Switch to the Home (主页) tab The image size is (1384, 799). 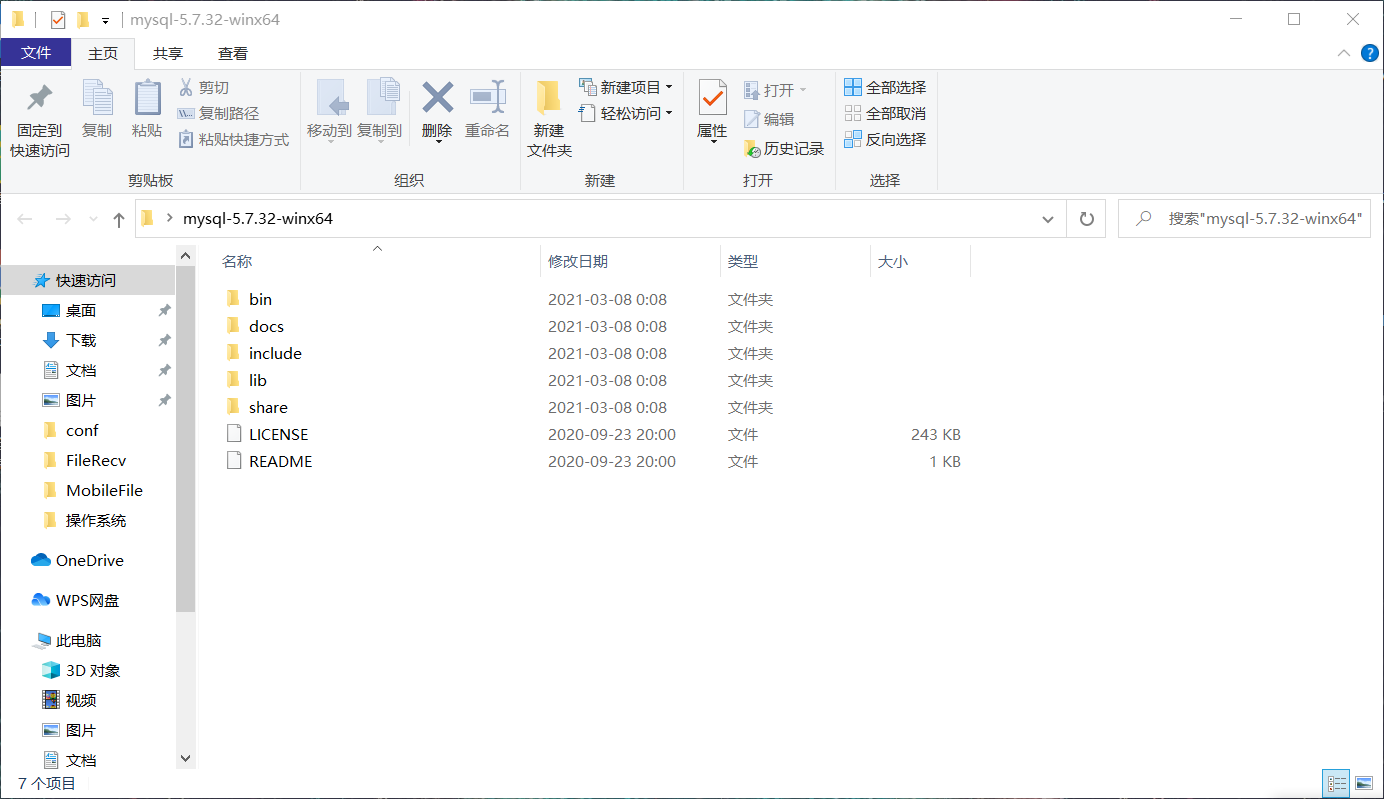[103, 54]
